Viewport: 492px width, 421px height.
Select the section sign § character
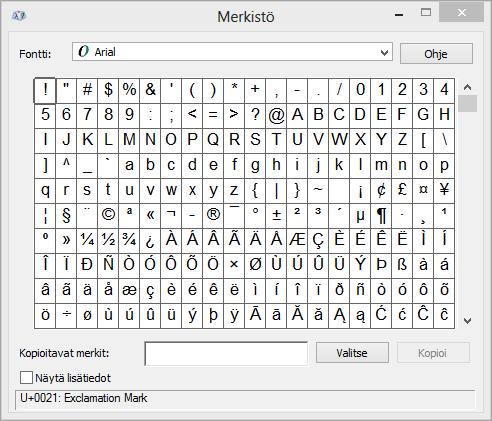[x=66, y=216]
